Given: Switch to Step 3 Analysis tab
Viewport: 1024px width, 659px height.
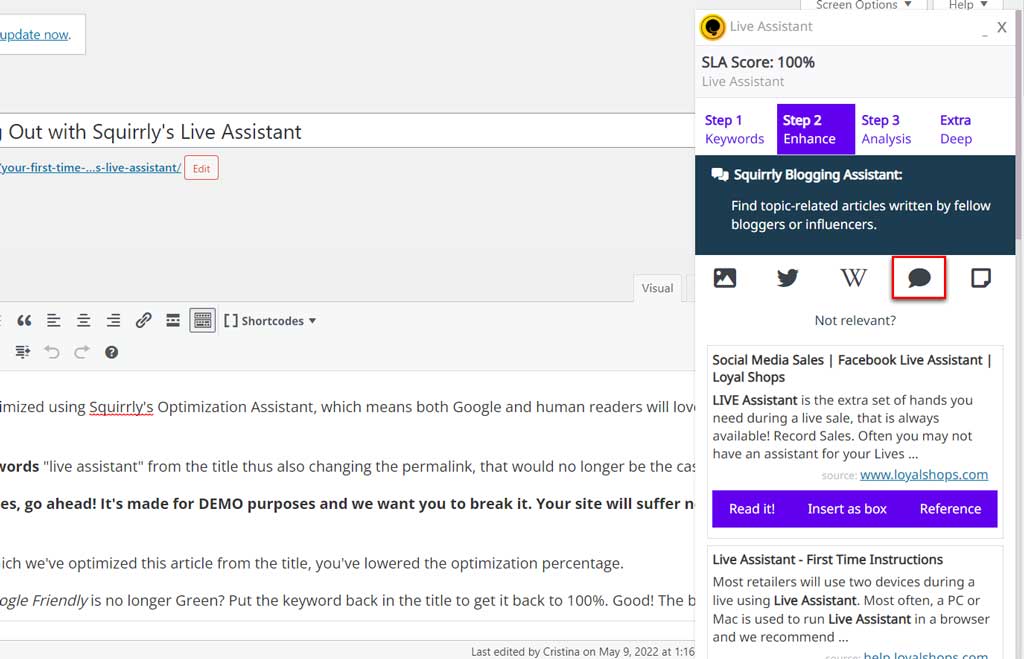Looking at the screenshot, I should click(x=886, y=129).
